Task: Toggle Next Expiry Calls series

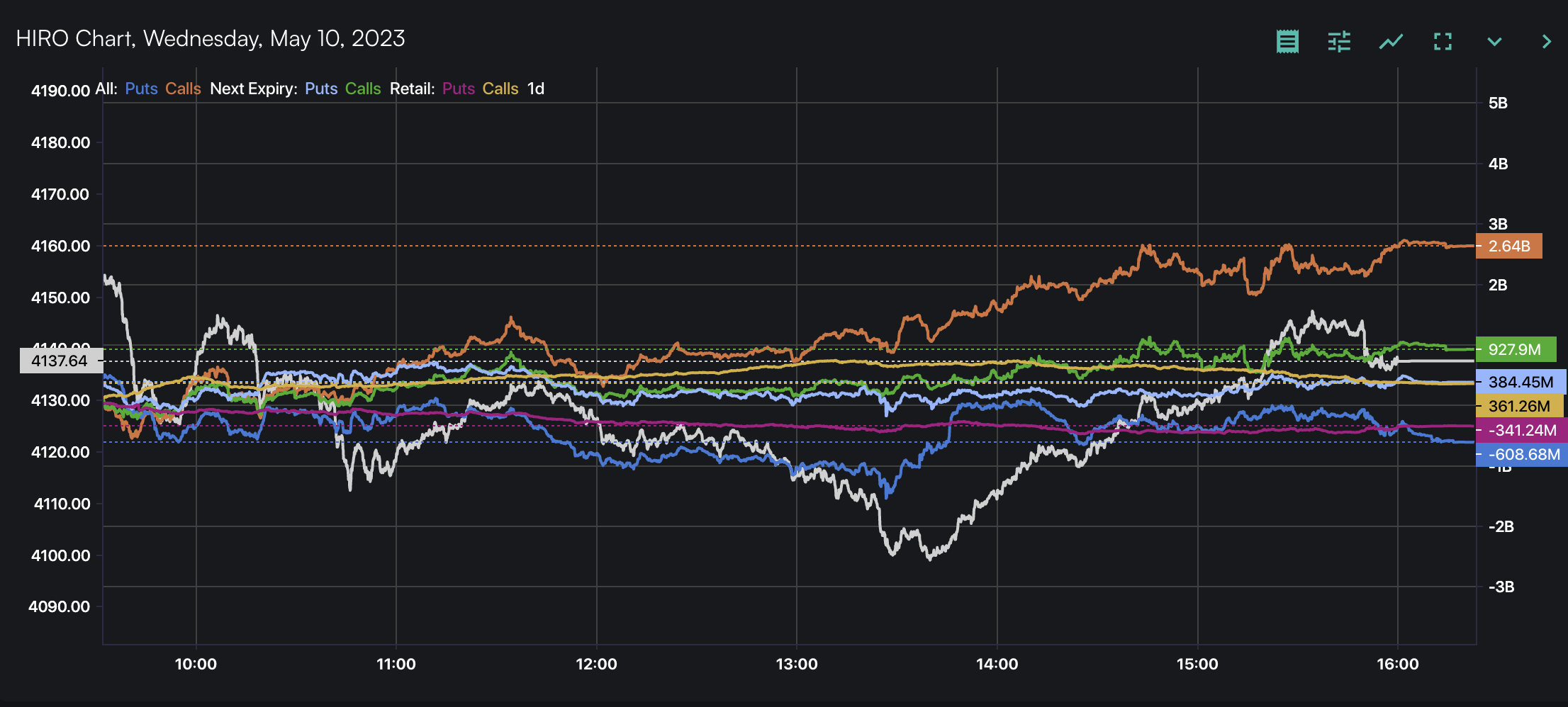Action: pos(363,89)
